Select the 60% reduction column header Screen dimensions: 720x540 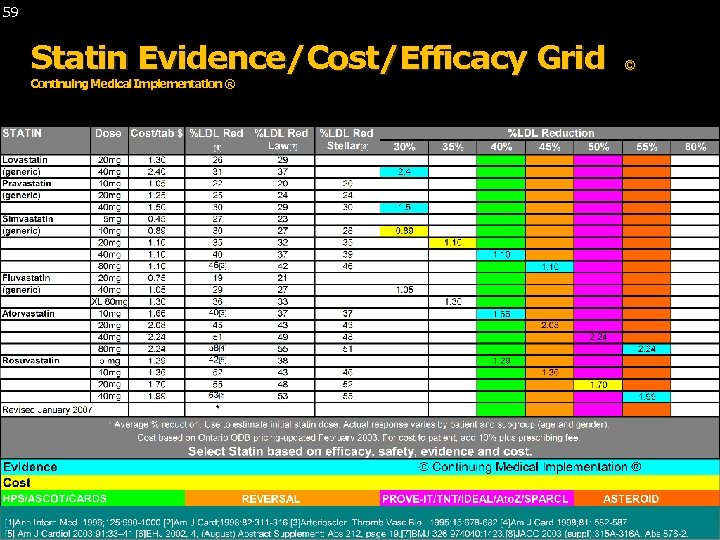click(695, 147)
